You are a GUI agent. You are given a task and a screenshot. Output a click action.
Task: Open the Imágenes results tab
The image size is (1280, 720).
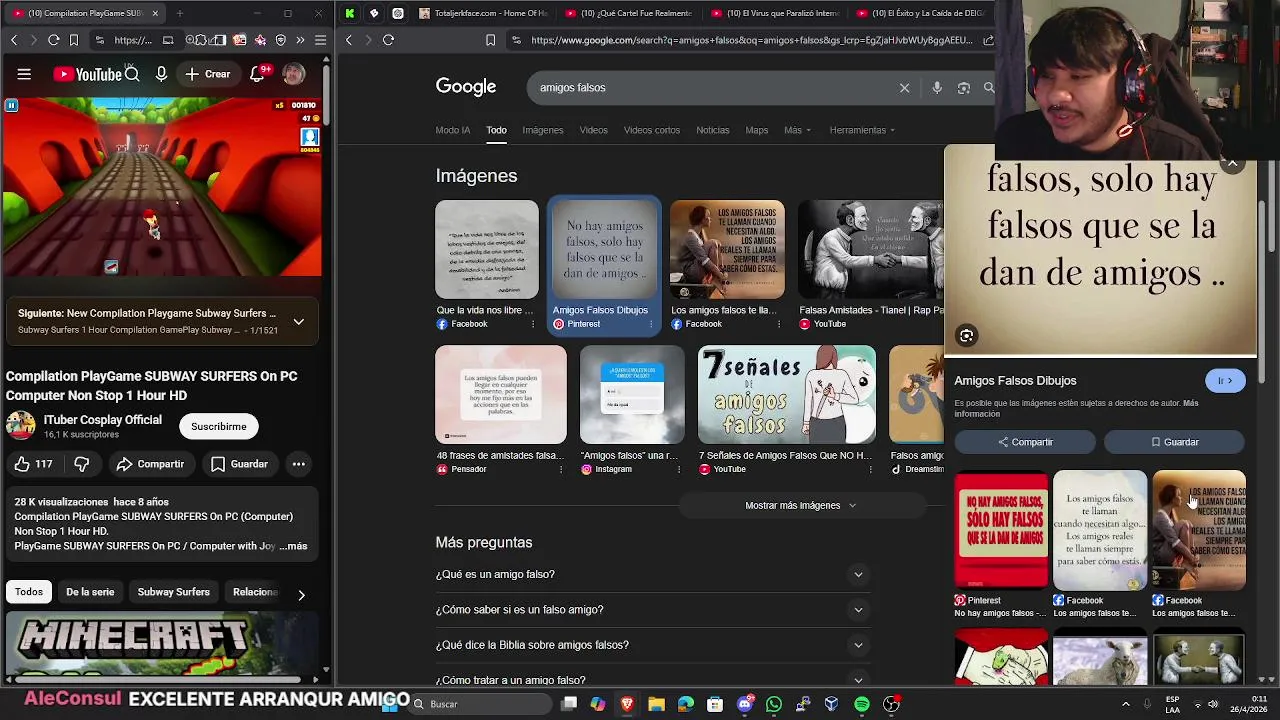coord(543,130)
